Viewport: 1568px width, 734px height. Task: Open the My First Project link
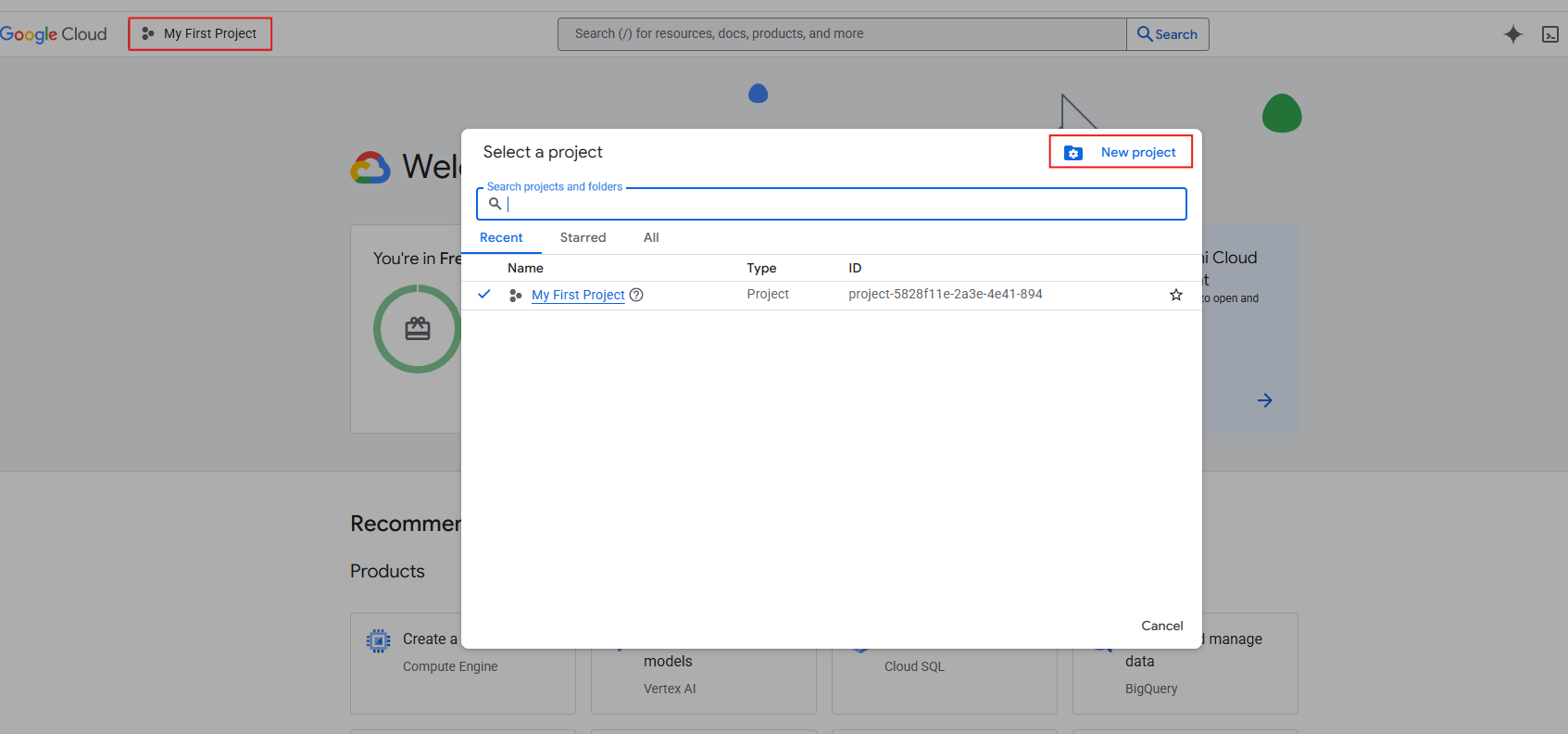pos(578,295)
